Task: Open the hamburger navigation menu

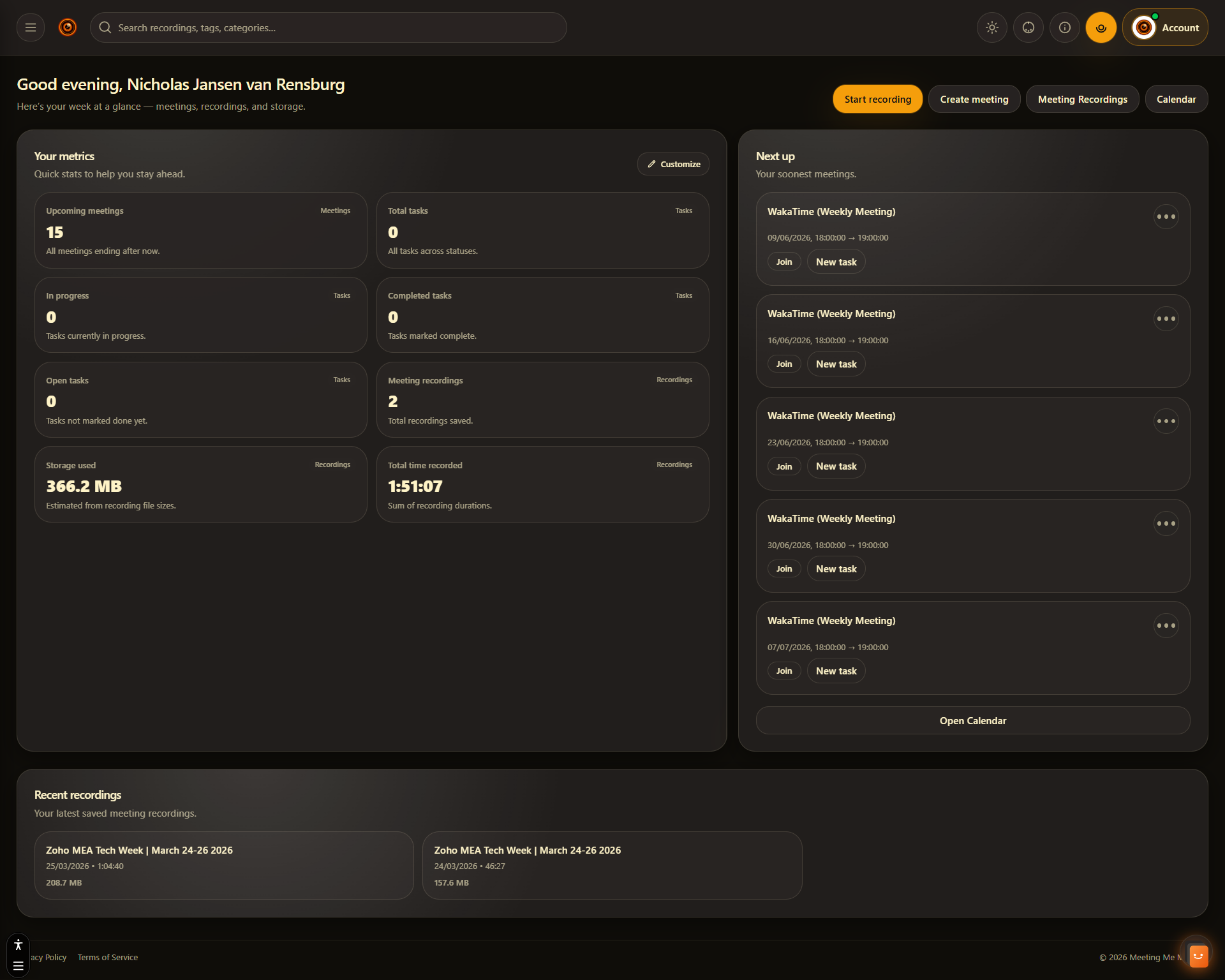Action: pos(30,27)
